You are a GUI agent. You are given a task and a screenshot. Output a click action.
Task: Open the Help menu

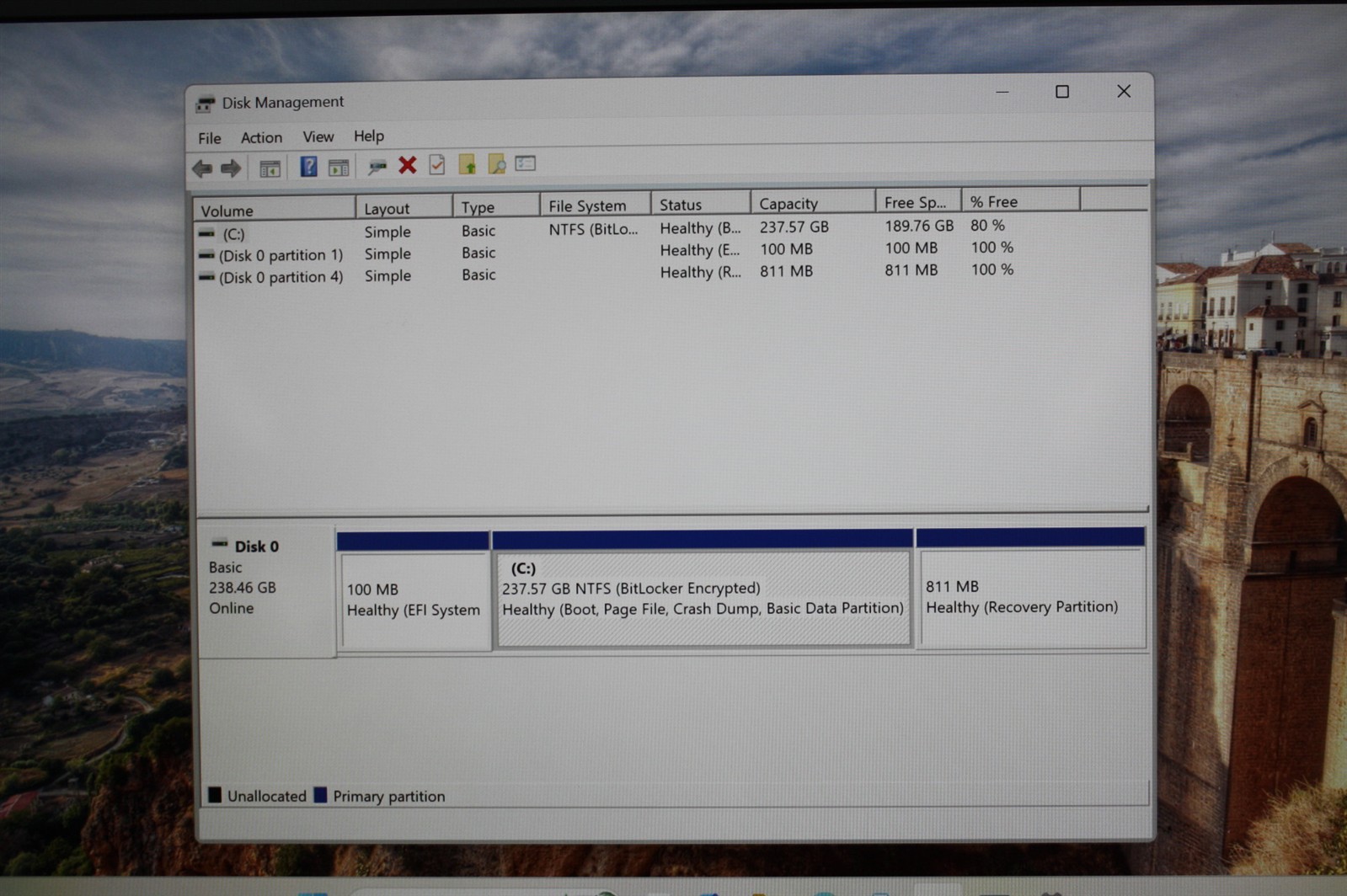pos(369,136)
